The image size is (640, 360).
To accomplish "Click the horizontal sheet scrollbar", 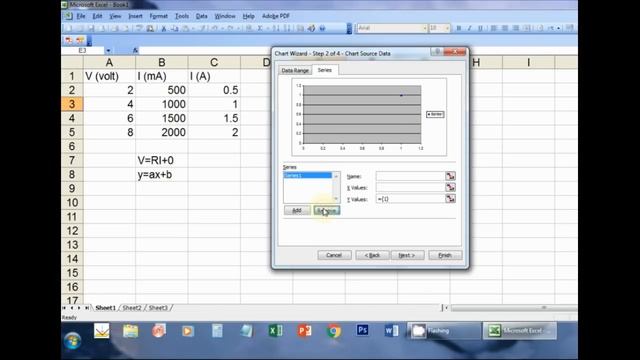I will tap(513, 308).
